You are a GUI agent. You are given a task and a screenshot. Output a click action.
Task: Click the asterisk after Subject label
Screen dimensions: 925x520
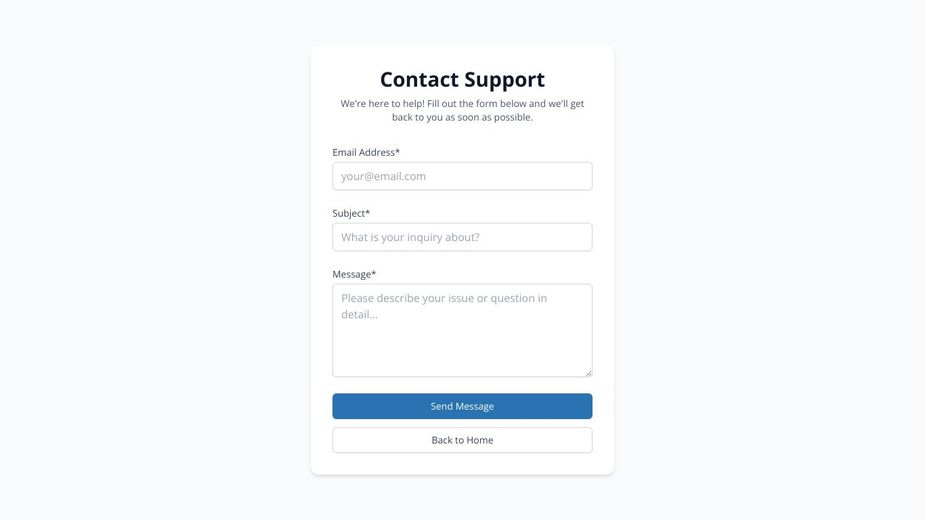click(x=367, y=213)
